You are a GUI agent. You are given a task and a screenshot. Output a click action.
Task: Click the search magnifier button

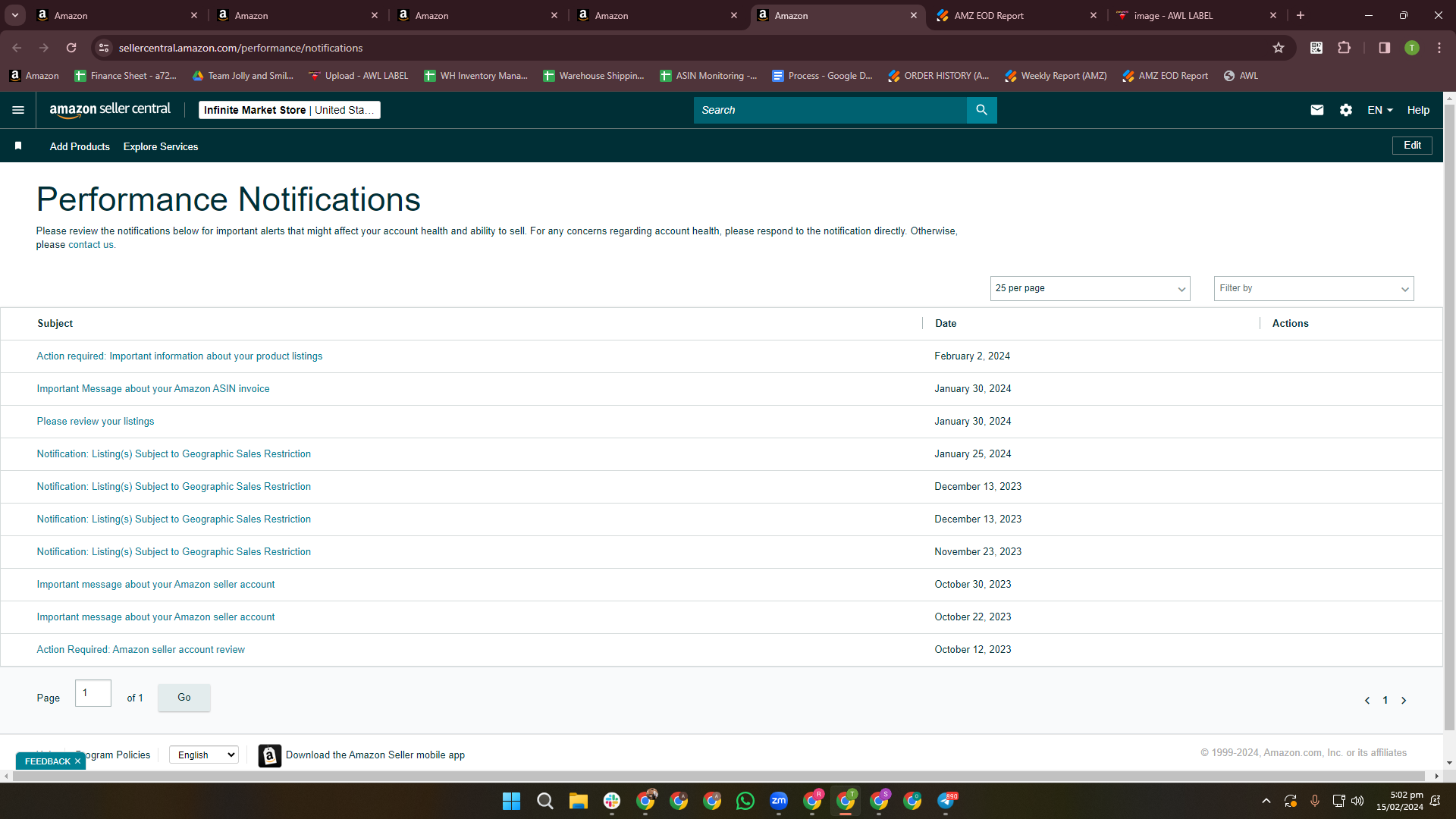click(x=981, y=110)
